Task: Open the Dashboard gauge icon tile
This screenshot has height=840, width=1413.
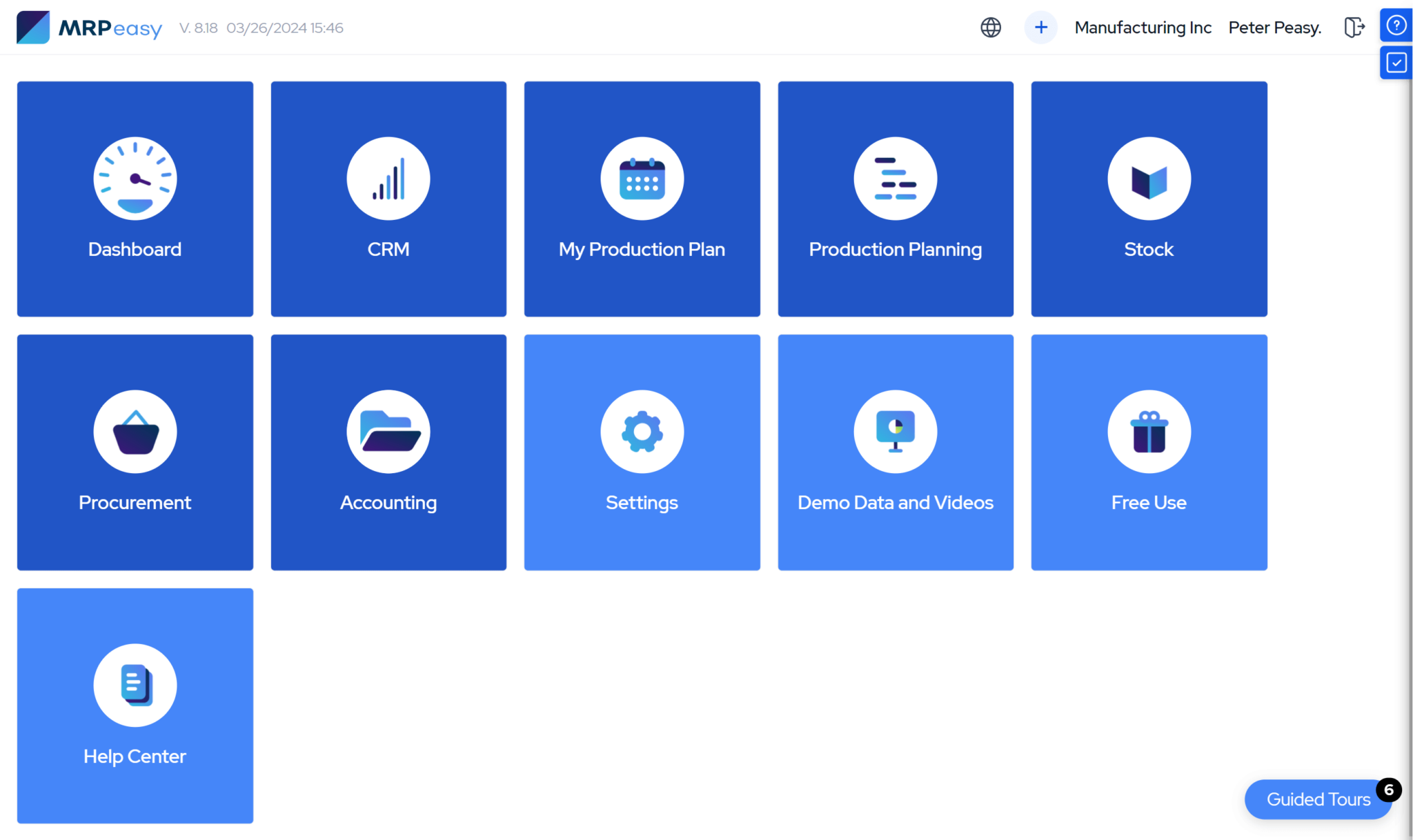Action: tap(135, 179)
